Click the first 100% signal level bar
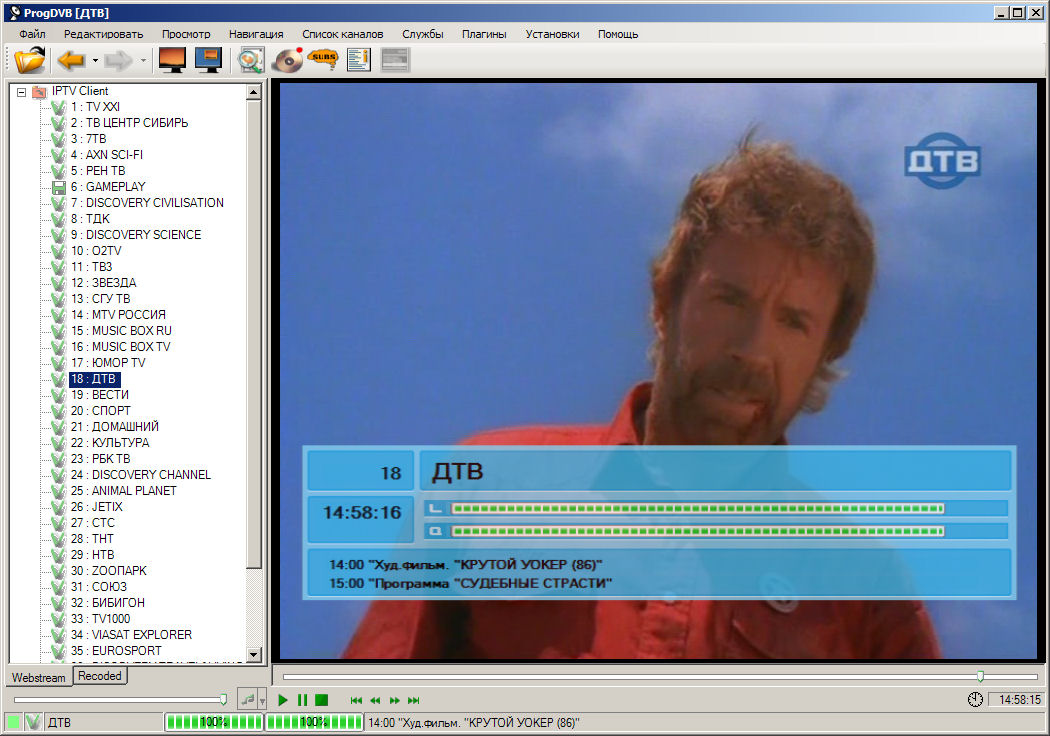1050x736 pixels. pos(214,722)
